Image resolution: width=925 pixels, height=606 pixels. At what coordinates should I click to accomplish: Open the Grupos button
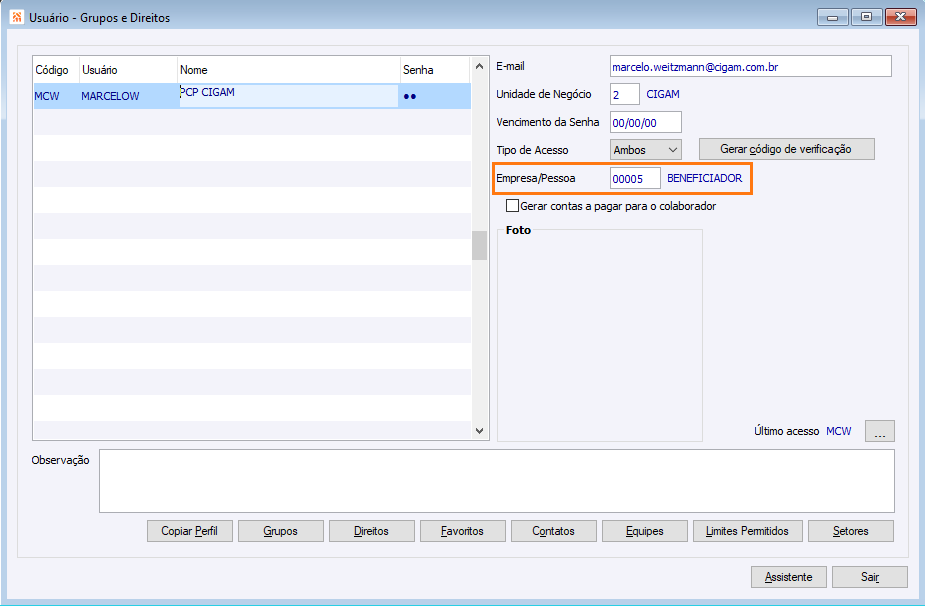281,531
